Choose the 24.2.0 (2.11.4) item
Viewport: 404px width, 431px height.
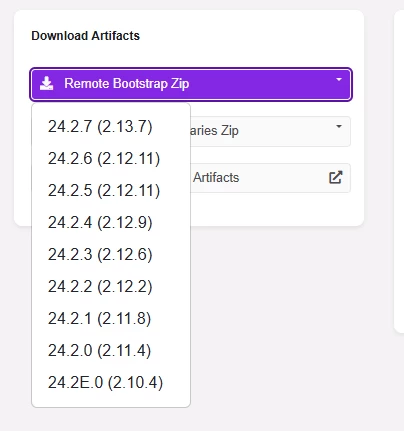pyautogui.click(x=99, y=351)
